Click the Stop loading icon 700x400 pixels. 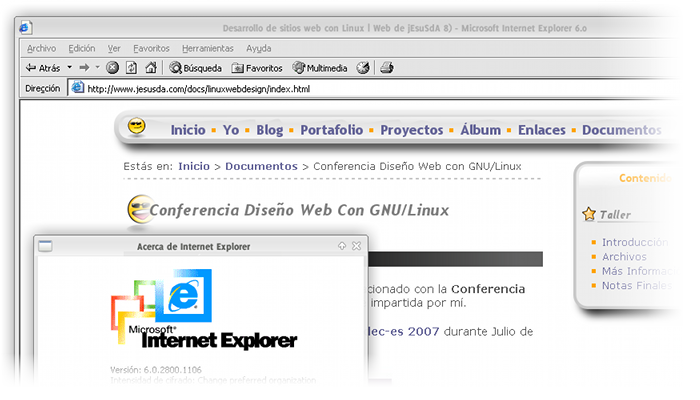[x=112, y=68]
